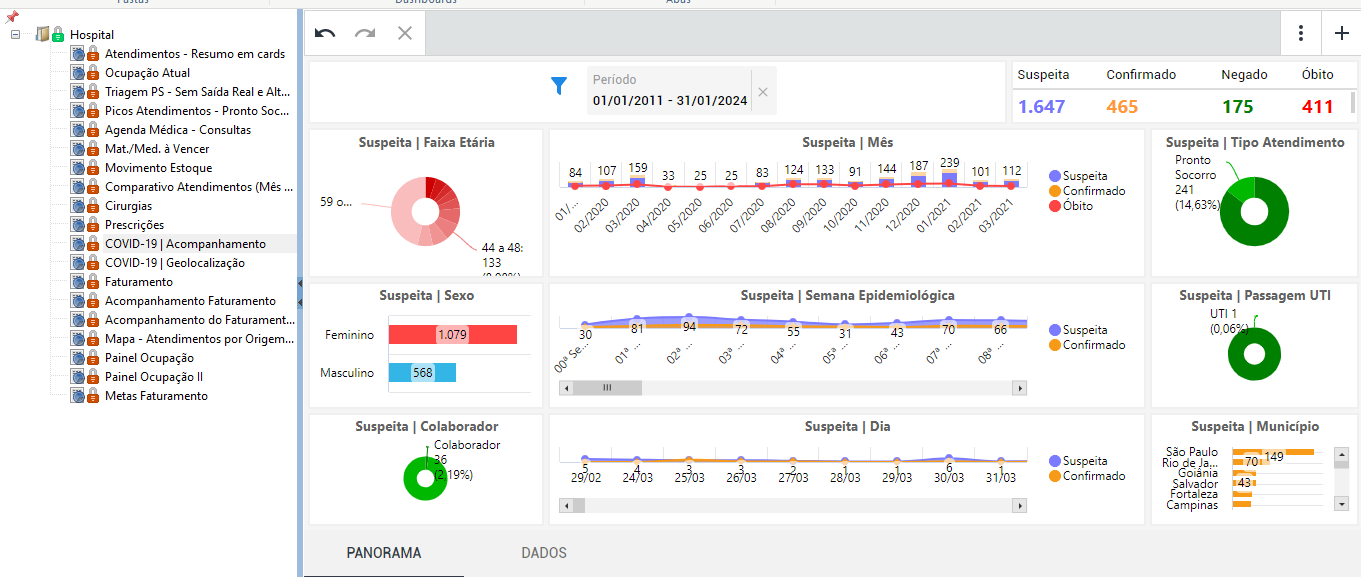Click the plus add tab icon
The image size is (1361, 577).
[1342, 33]
